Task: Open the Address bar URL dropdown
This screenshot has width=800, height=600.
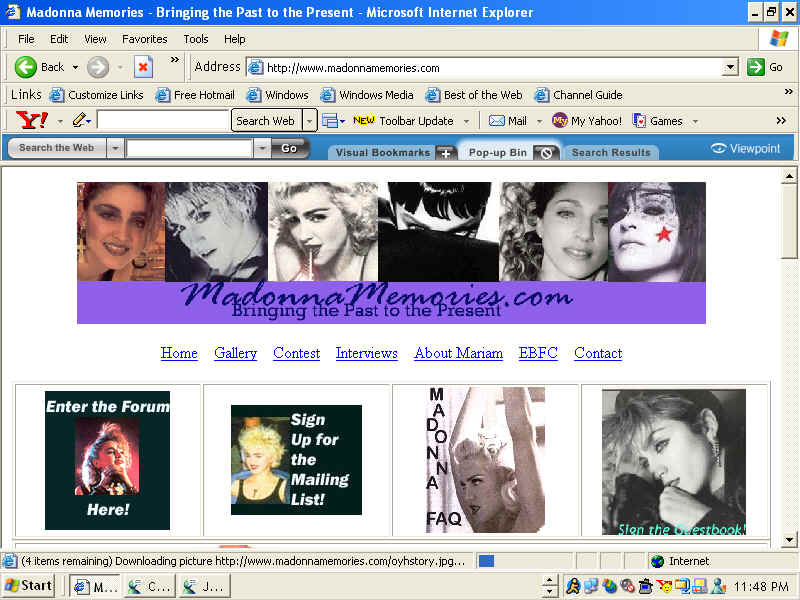Action: tap(731, 67)
